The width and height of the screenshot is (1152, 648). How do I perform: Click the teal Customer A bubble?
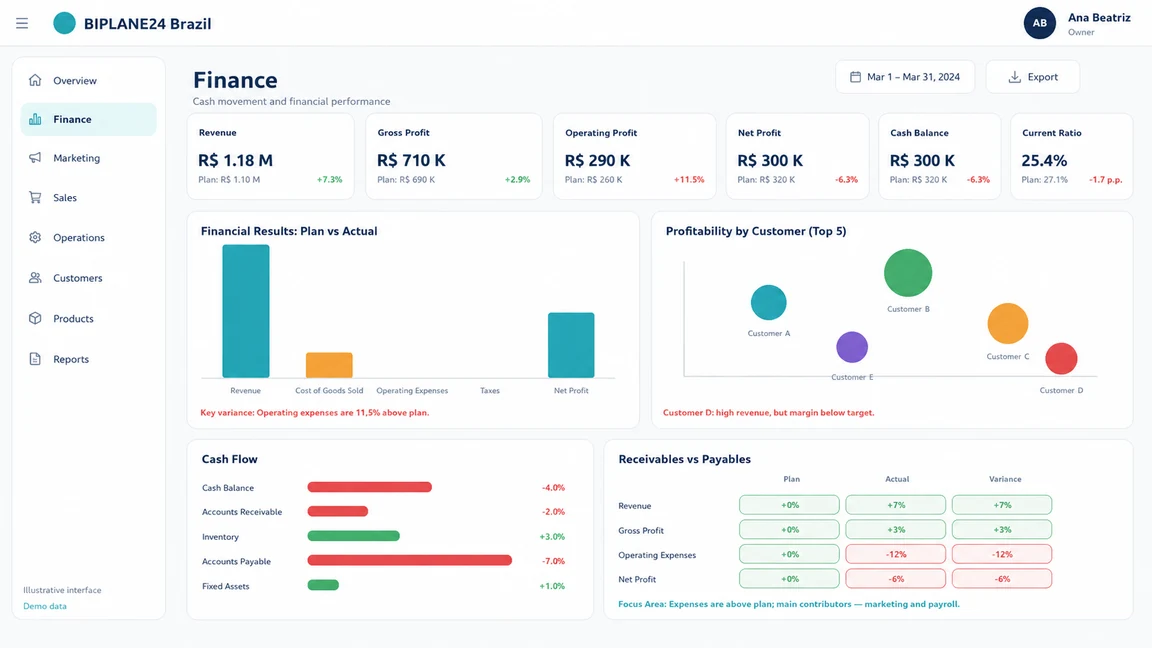(768, 303)
